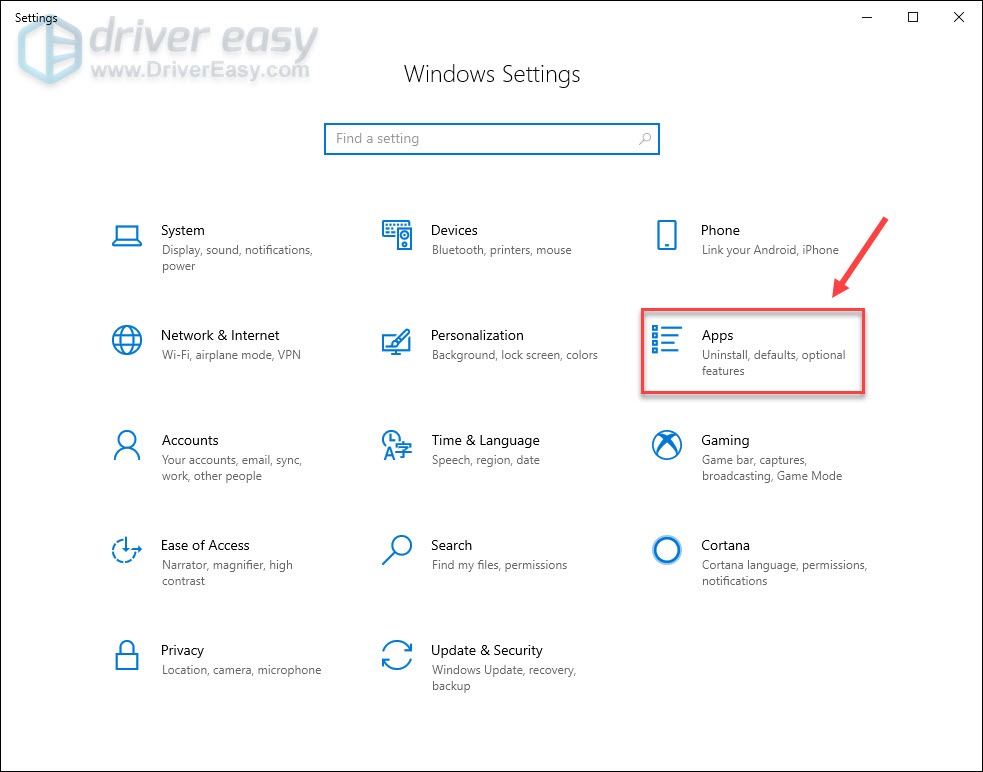Focus the Find a setting field
The image size is (983, 772).
pos(492,139)
